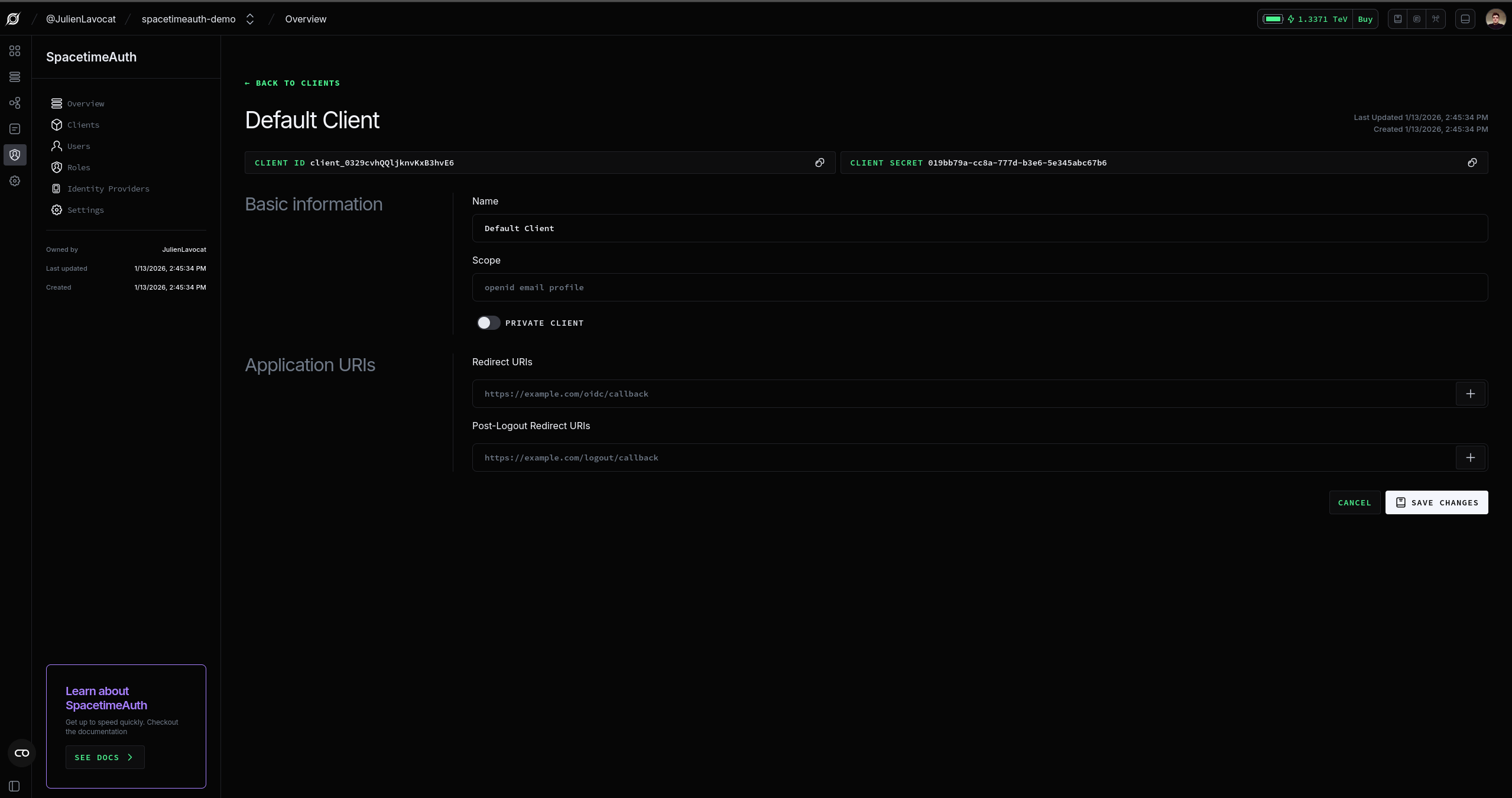Toggle the Private Client switch

pyautogui.click(x=488, y=323)
